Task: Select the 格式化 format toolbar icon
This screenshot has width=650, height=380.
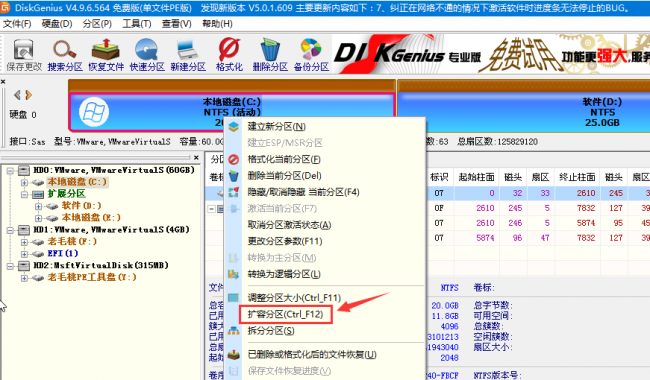Action: click(x=229, y=54)
